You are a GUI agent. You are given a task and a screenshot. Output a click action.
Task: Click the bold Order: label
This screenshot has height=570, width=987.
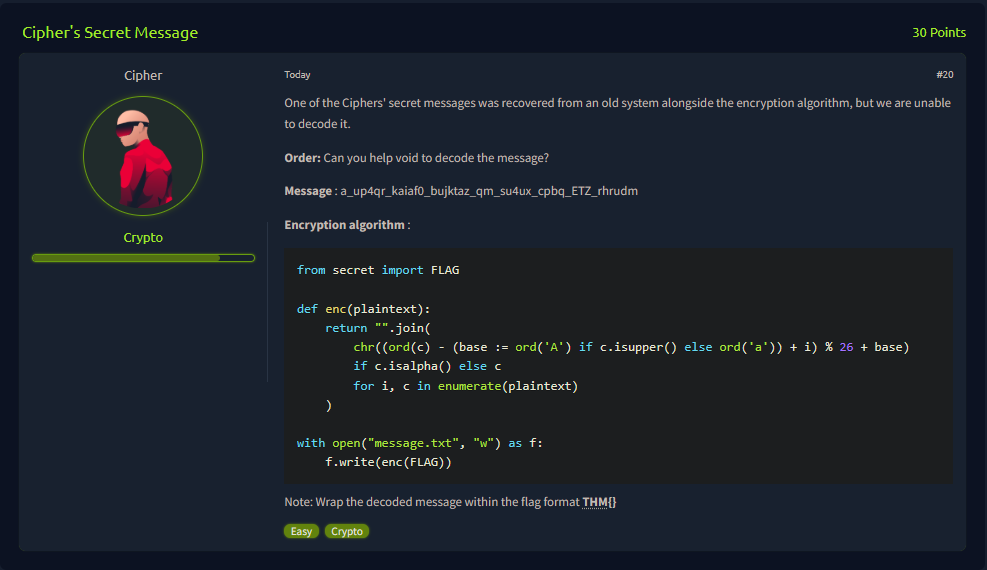pos(302,158)
